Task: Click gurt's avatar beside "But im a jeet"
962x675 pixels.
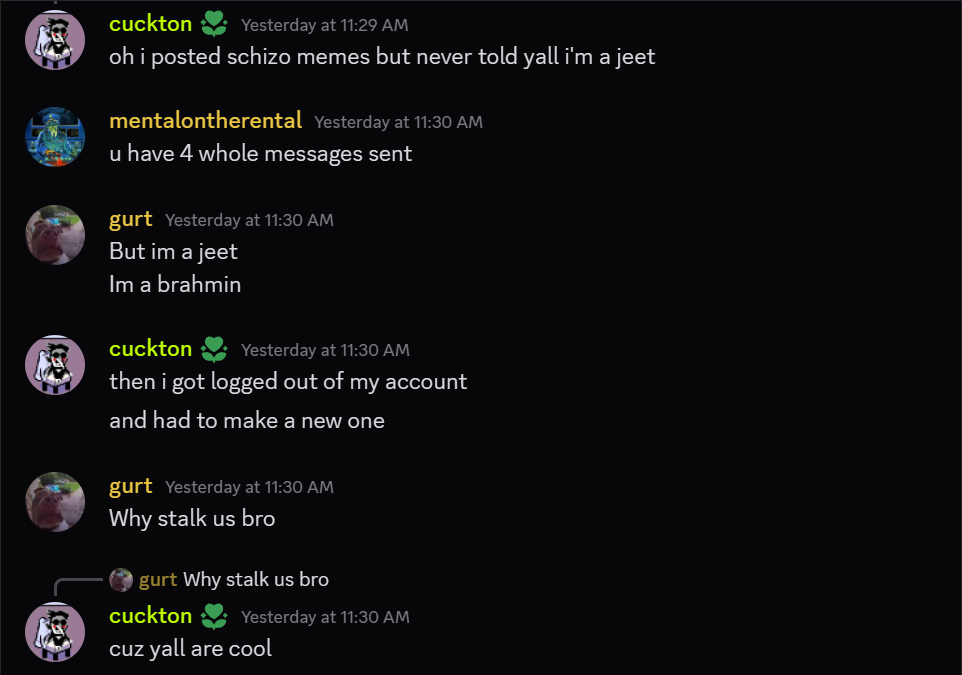Action: 54,235
